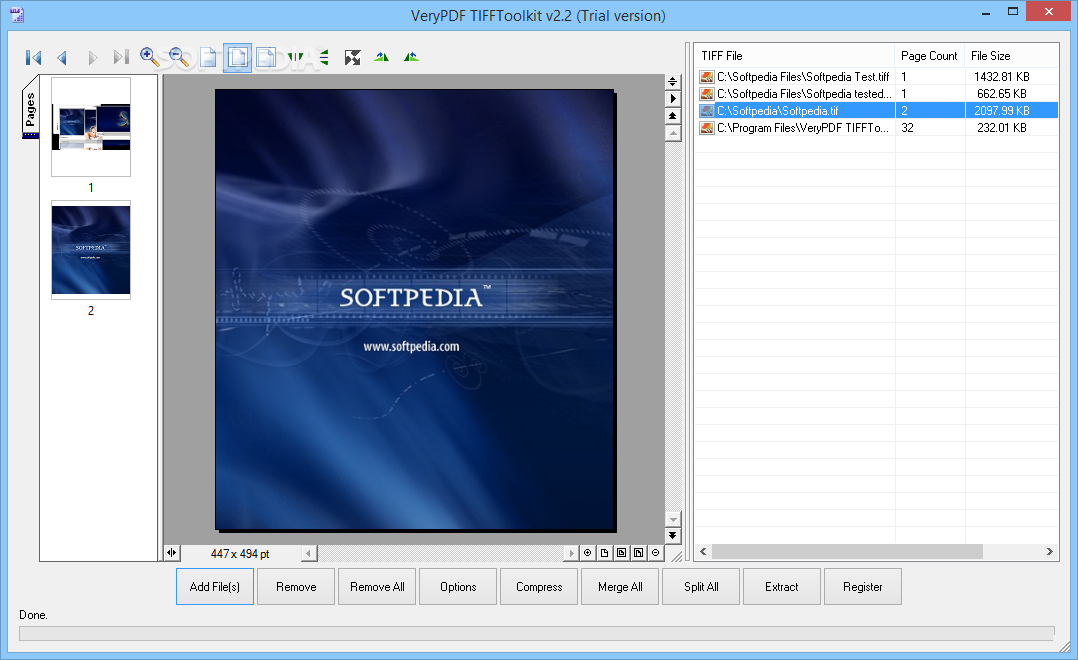1078x660 pixels.
Task: Go to the first page
Action: [x=33, y=58]
